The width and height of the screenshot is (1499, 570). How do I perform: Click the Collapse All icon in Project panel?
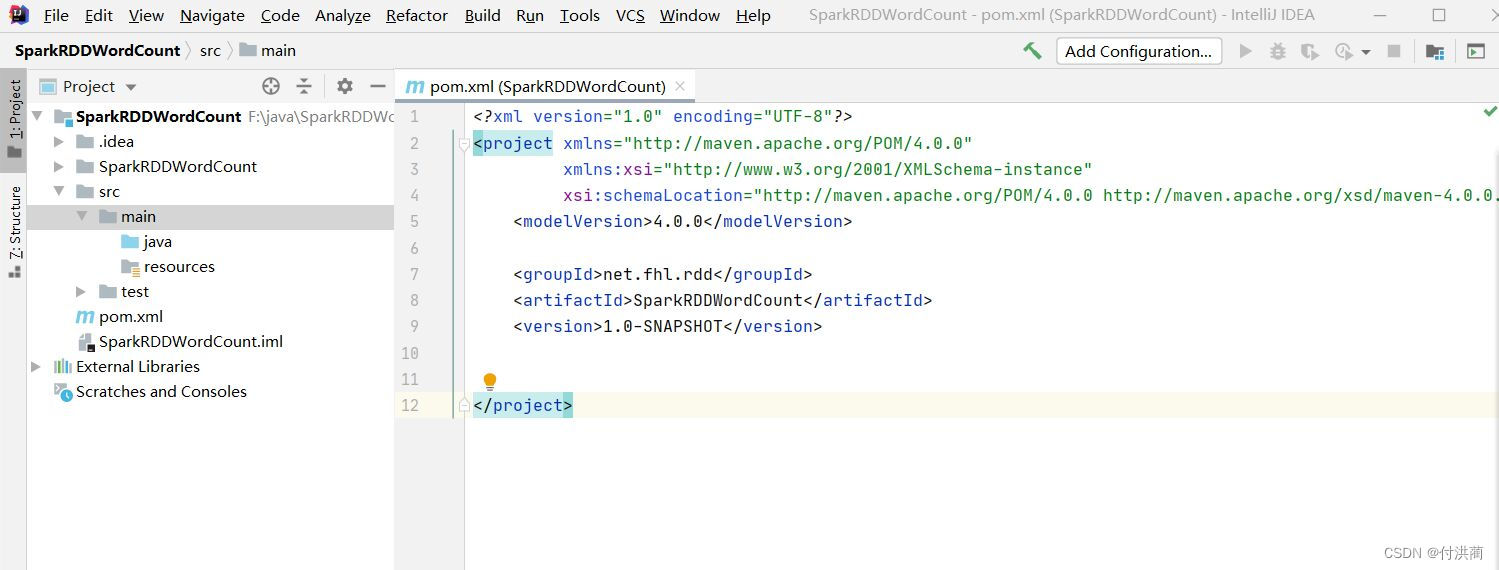point(304,86)
